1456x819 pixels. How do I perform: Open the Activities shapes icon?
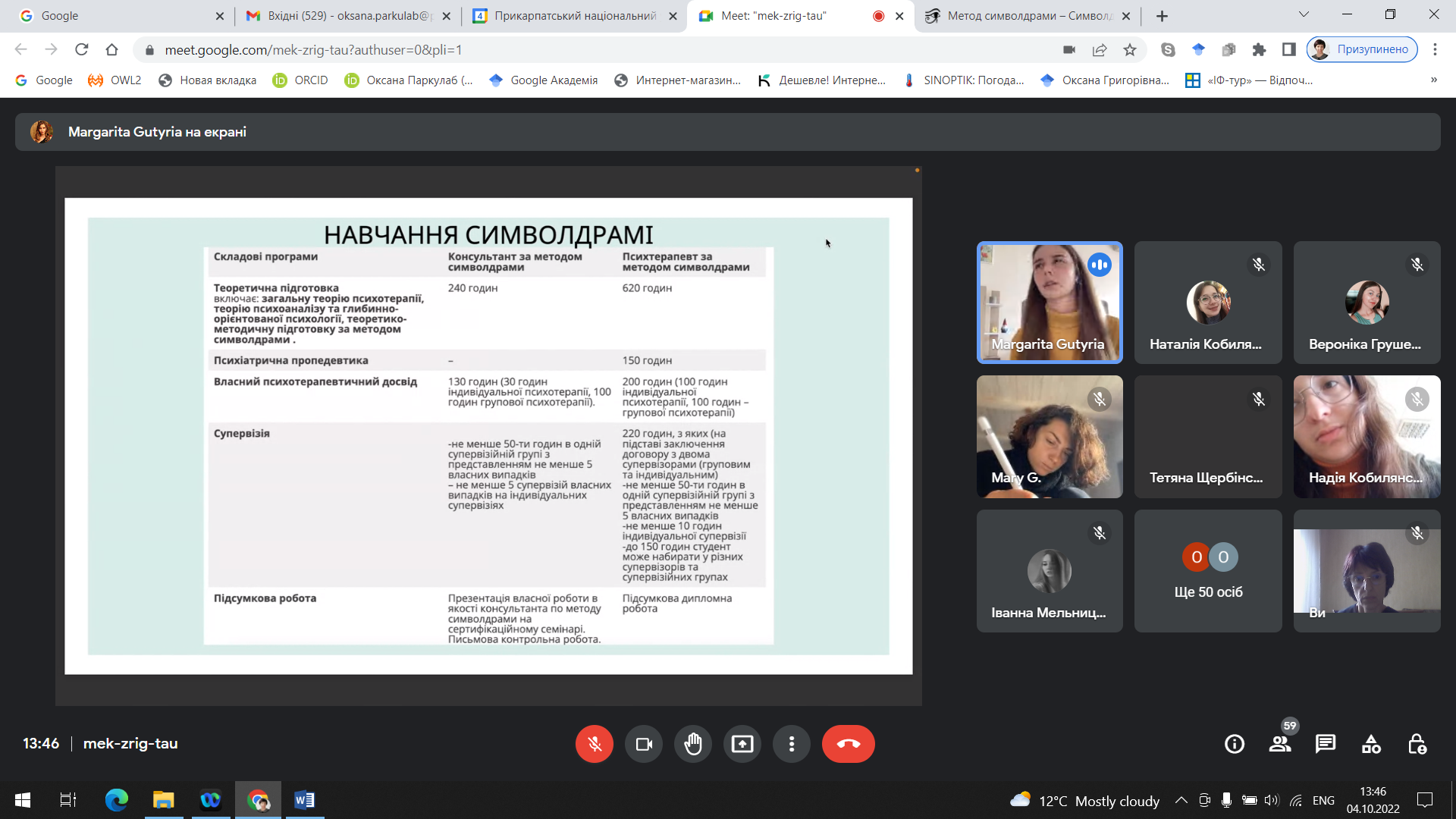click(x=1371, y=744)
